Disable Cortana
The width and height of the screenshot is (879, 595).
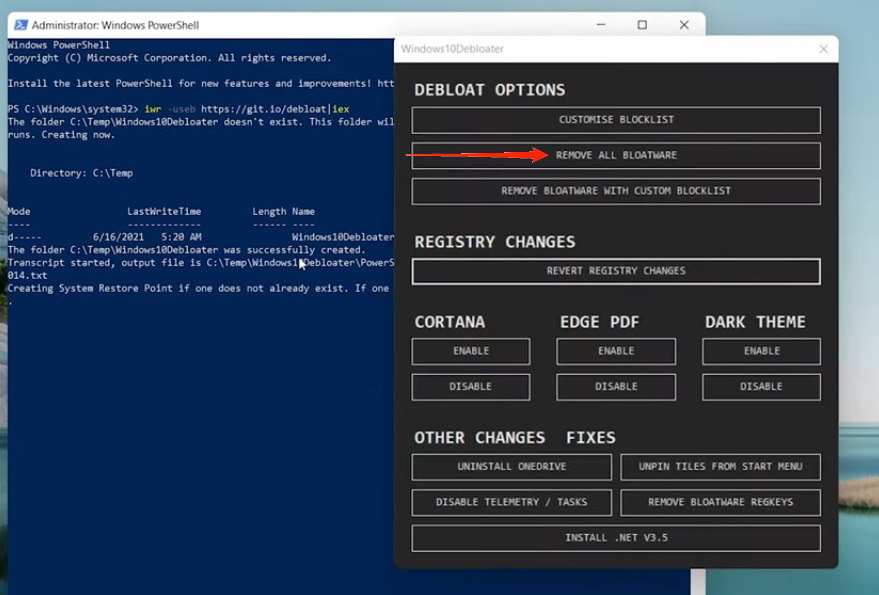470,387
